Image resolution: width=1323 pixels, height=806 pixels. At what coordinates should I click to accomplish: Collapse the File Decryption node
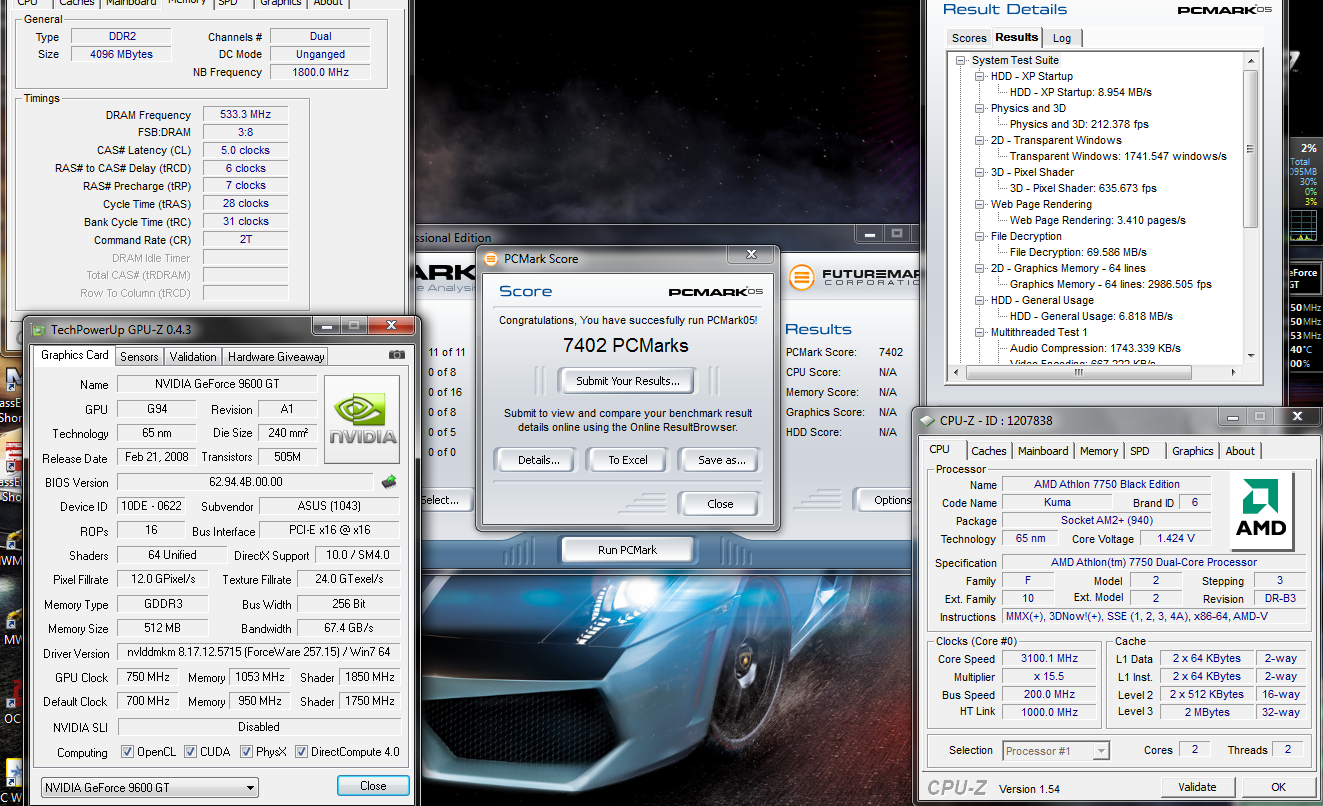click(x=980, y=236)
